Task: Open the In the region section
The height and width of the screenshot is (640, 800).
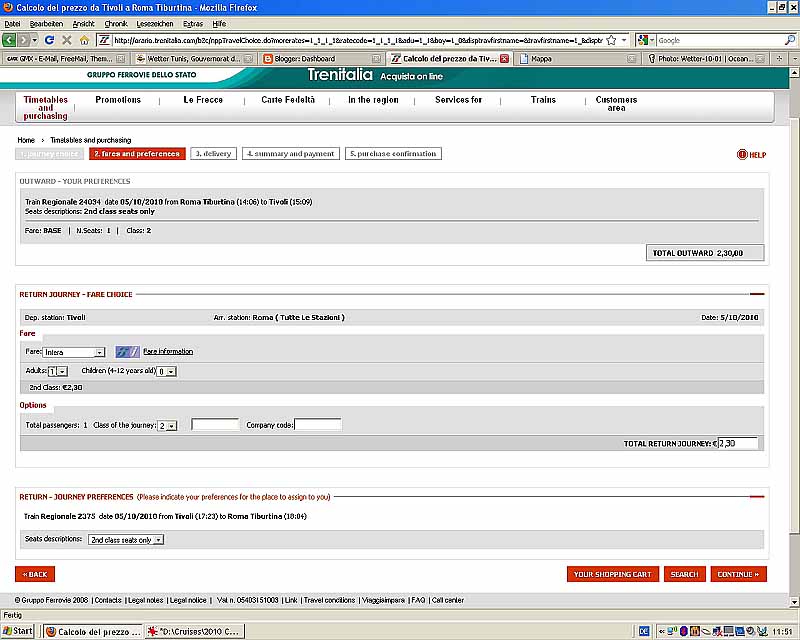Action: 373,100
